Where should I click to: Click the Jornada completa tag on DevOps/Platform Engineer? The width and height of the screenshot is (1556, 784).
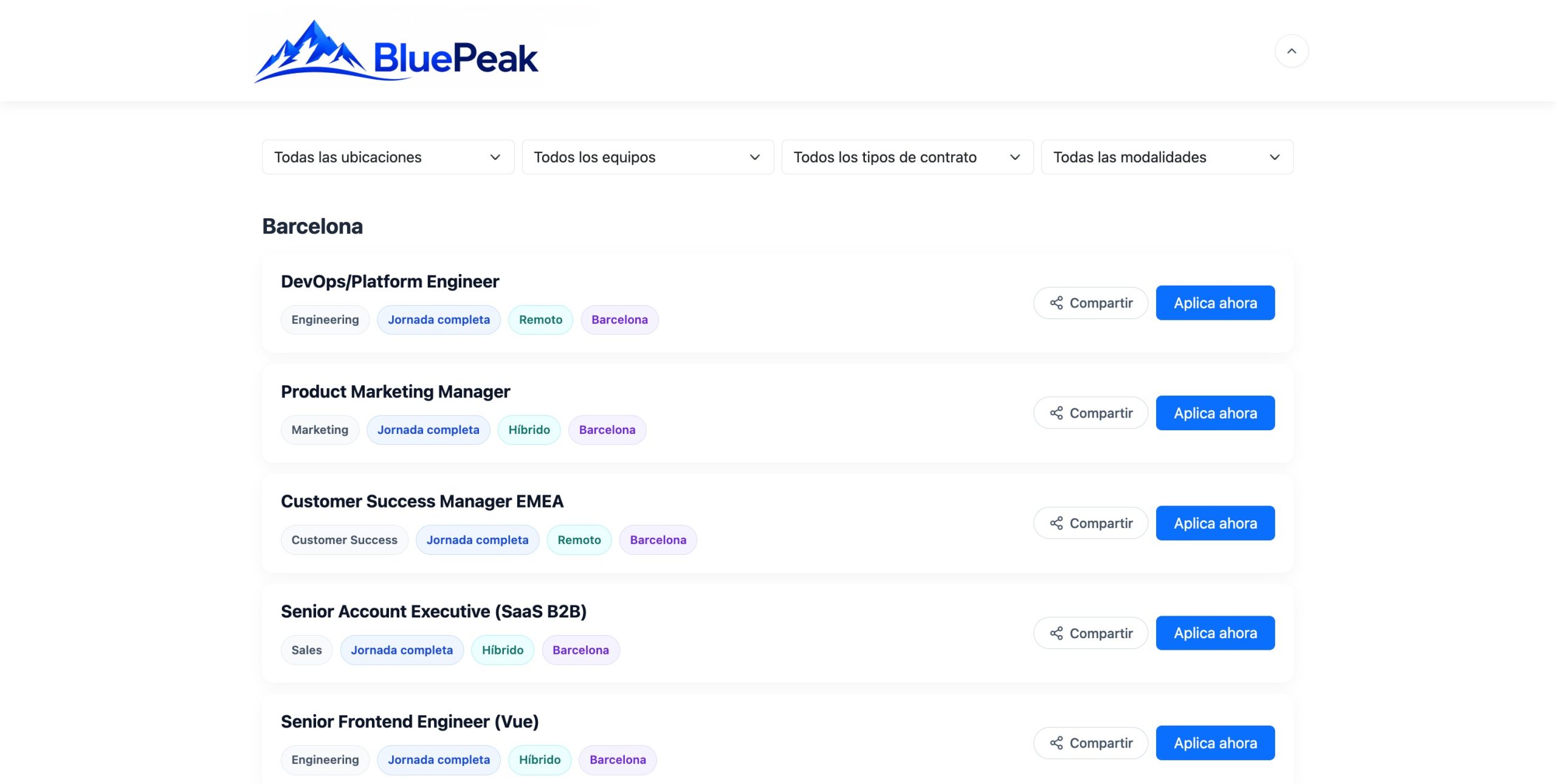click(x=439, y=320)
